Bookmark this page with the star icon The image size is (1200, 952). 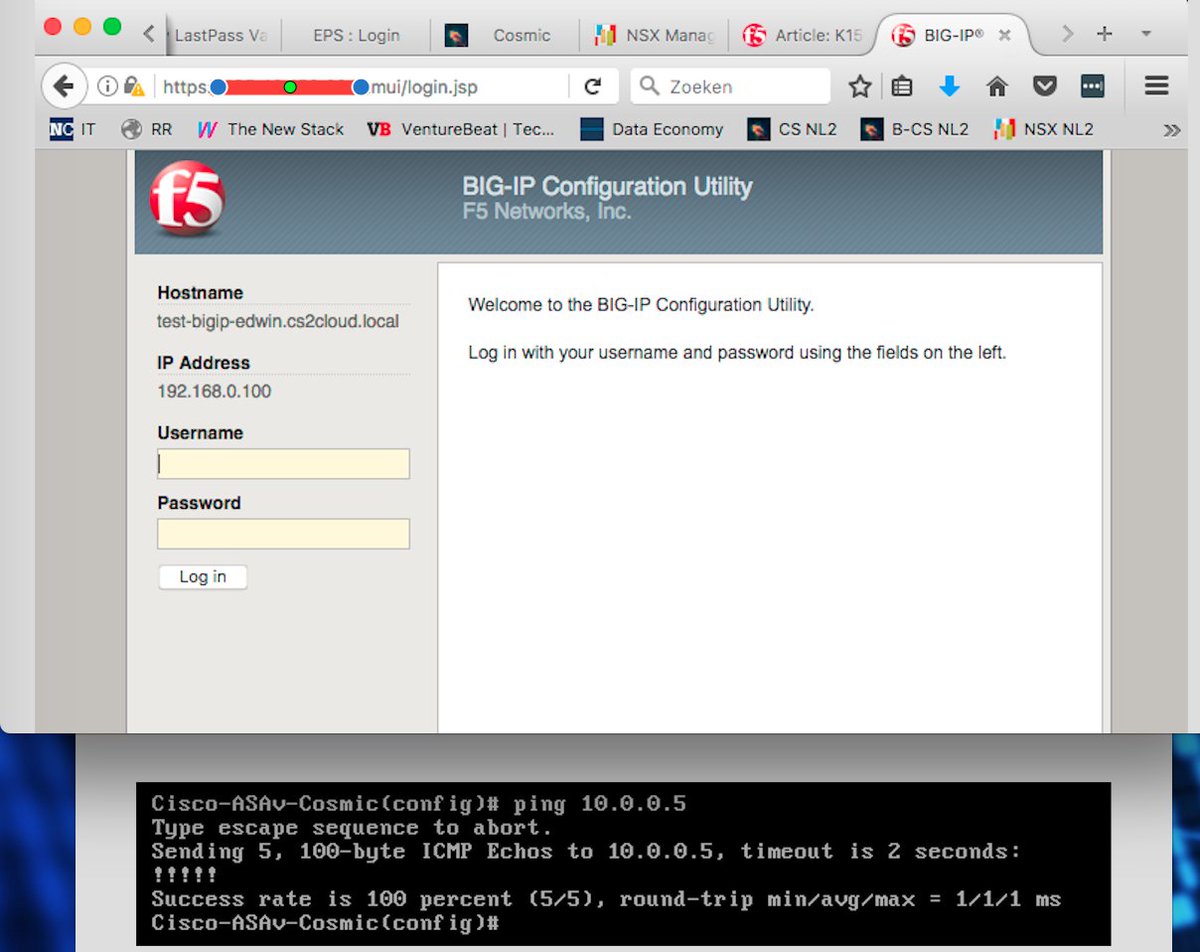point(859,87)
